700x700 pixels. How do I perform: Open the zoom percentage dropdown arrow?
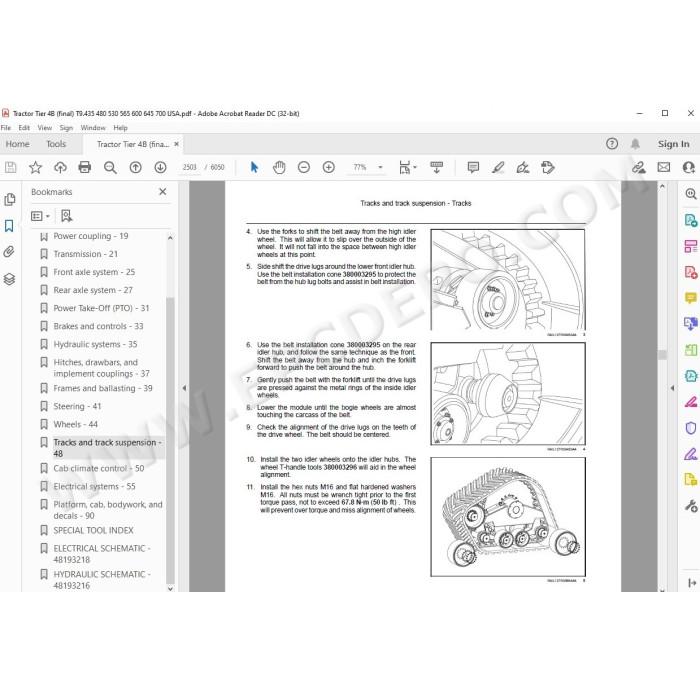pos(380,167)
